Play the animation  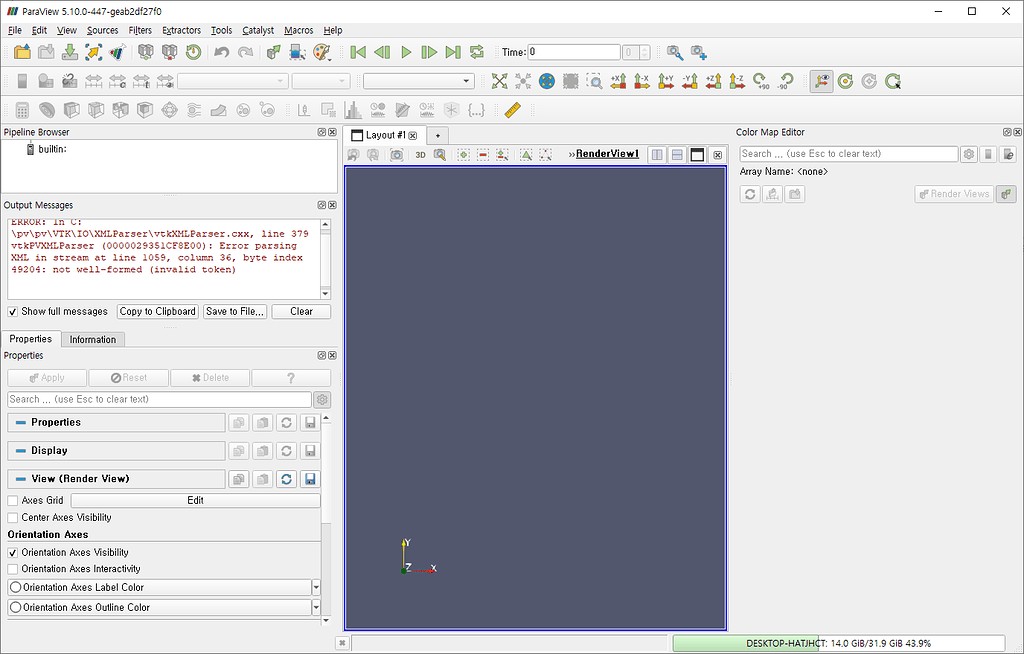tap(406, 52)
